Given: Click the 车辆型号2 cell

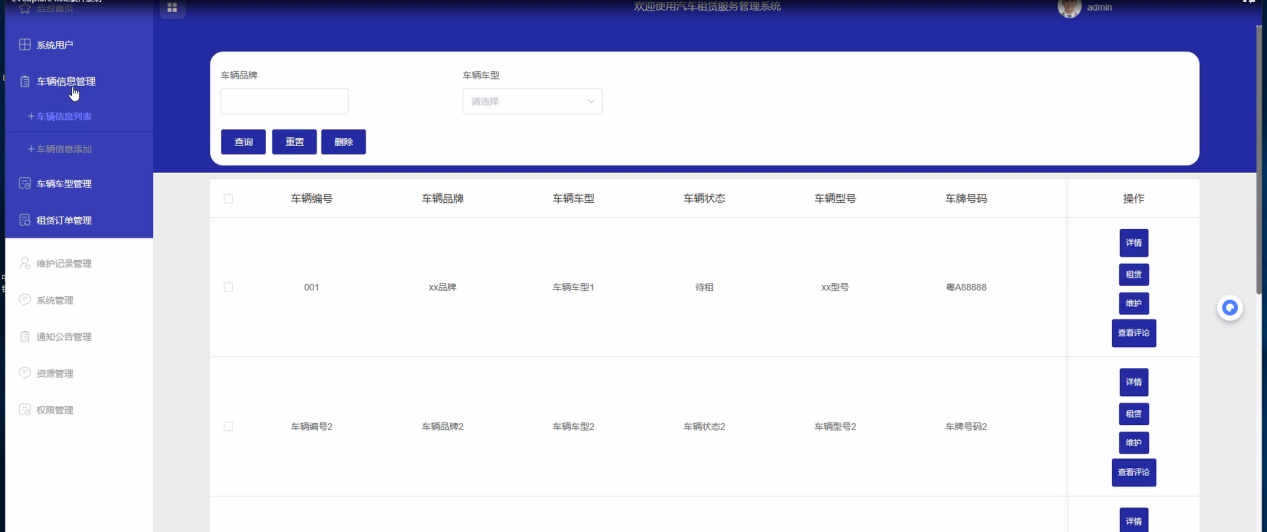Looking at the screenshot, I should click(x=836, y=427).
